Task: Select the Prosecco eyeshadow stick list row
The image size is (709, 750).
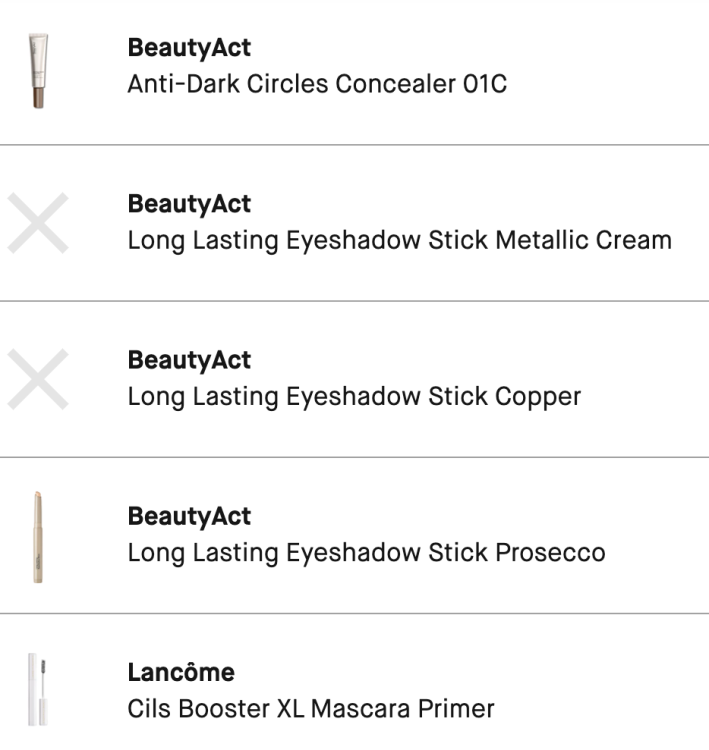Action: [650, 534]
